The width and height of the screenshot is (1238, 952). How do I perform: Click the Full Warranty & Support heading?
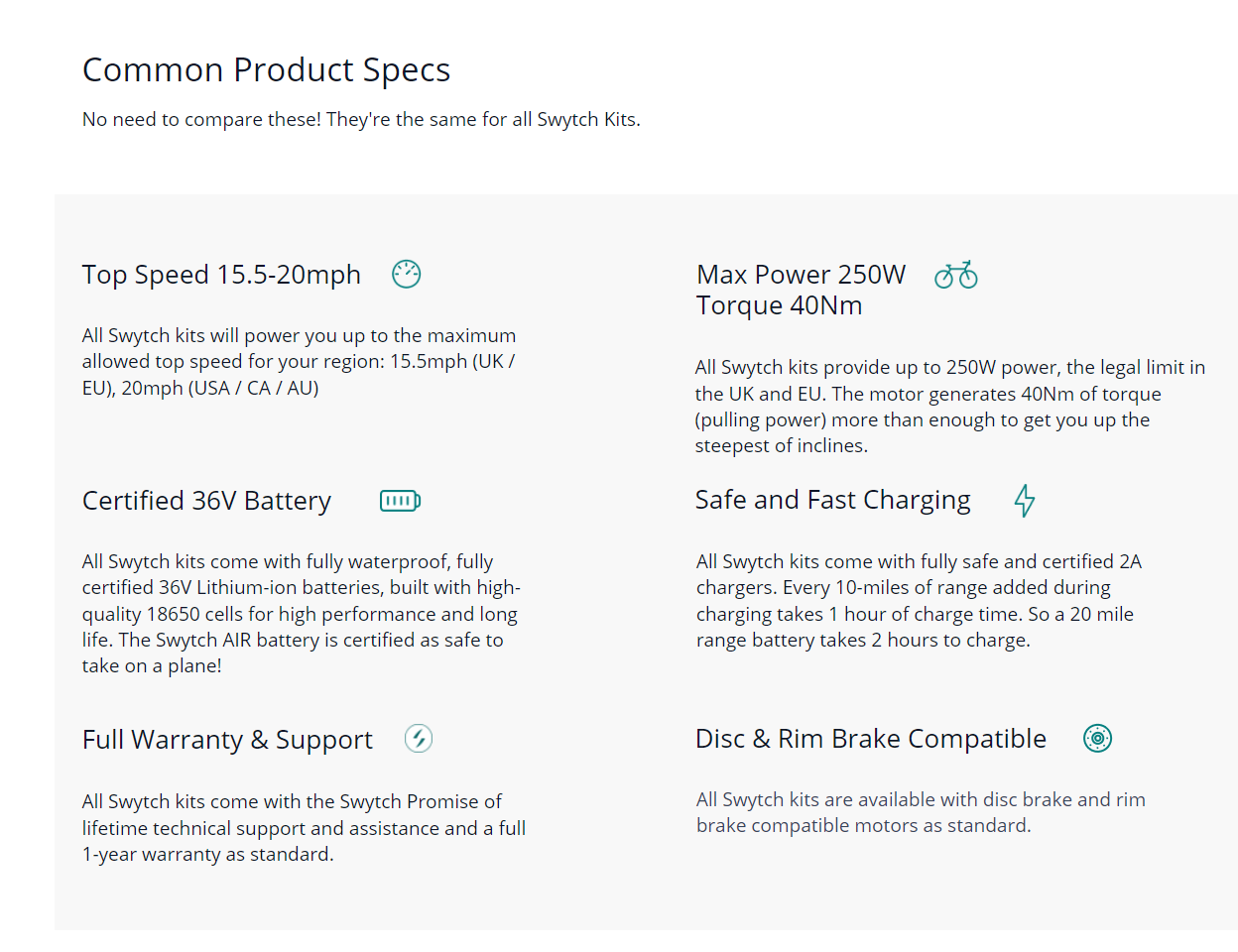(227, 740)
